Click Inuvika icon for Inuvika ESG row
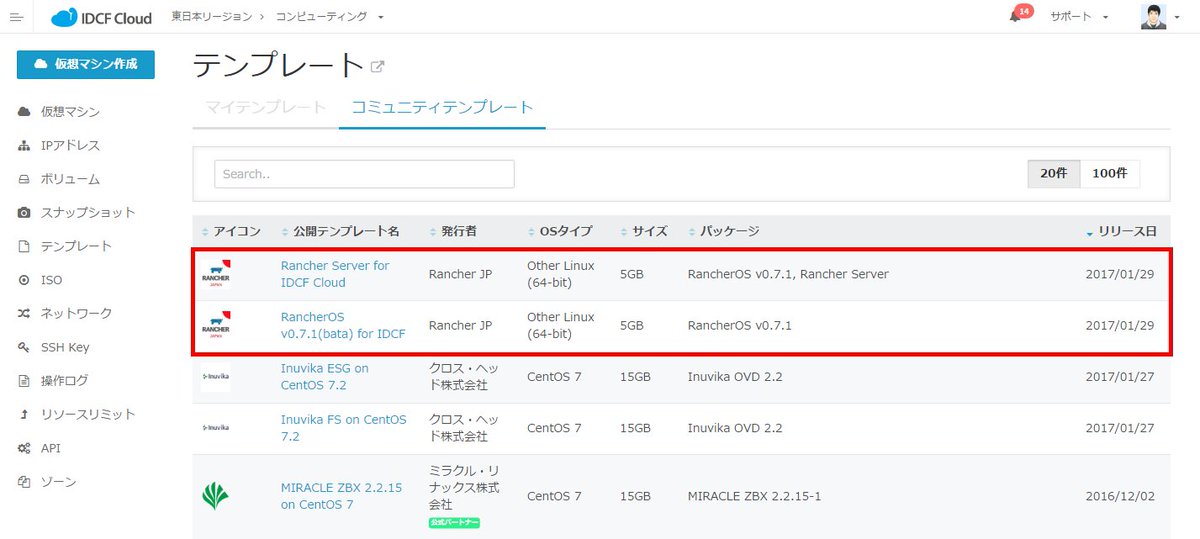 [216, 377]
